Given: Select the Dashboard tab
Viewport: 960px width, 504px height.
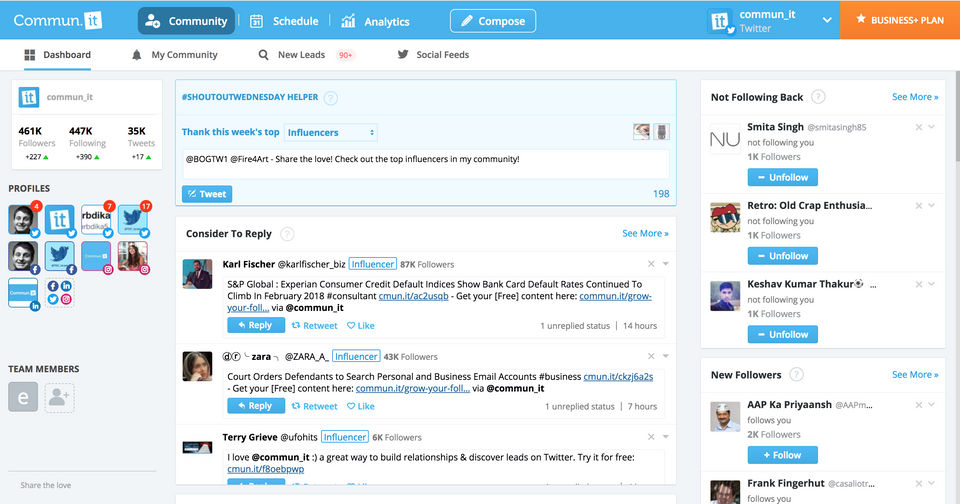Looking at the screenshot, I should [x=58, y=55].
